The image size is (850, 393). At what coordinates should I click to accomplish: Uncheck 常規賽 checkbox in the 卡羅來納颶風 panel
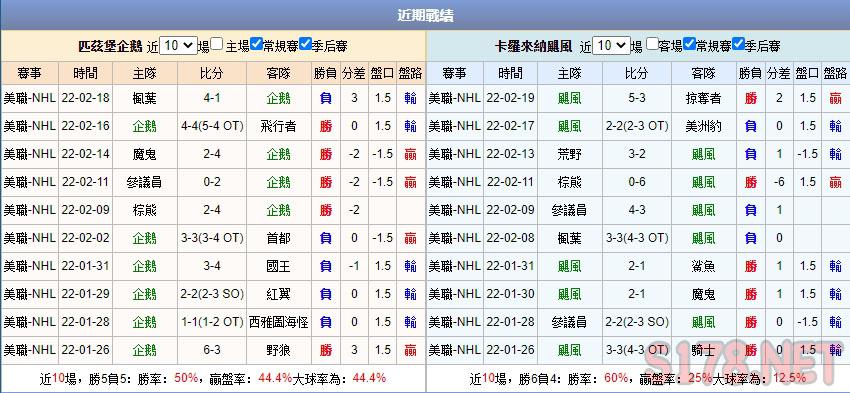689,44
